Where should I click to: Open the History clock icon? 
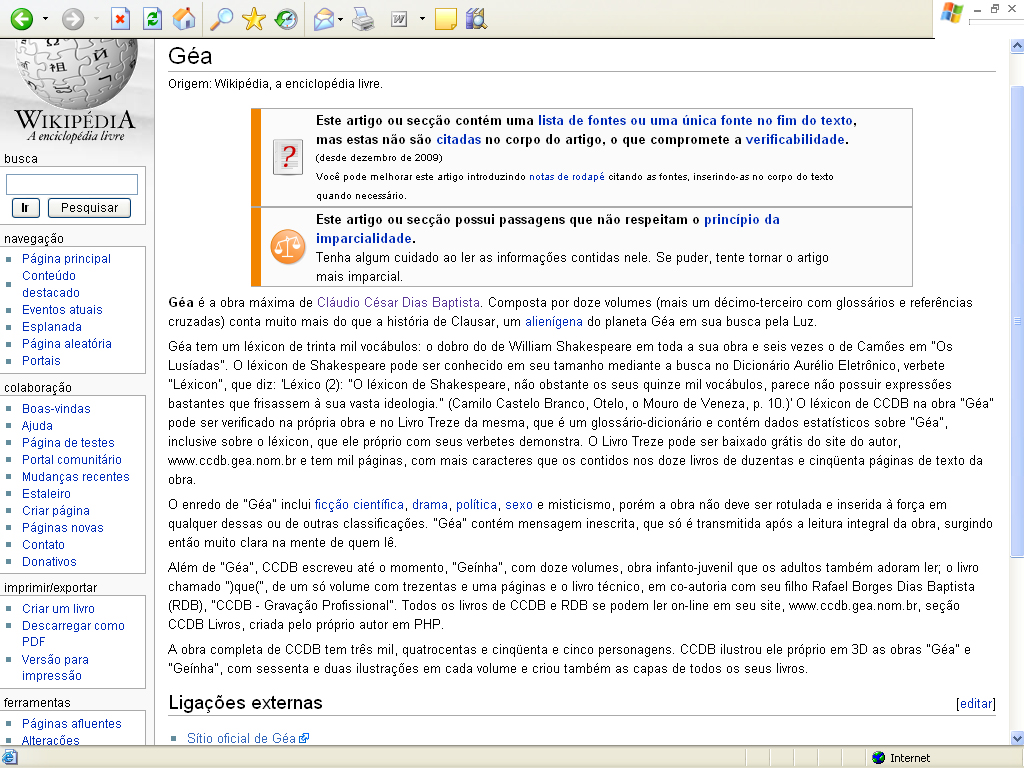tap(286, 19)
